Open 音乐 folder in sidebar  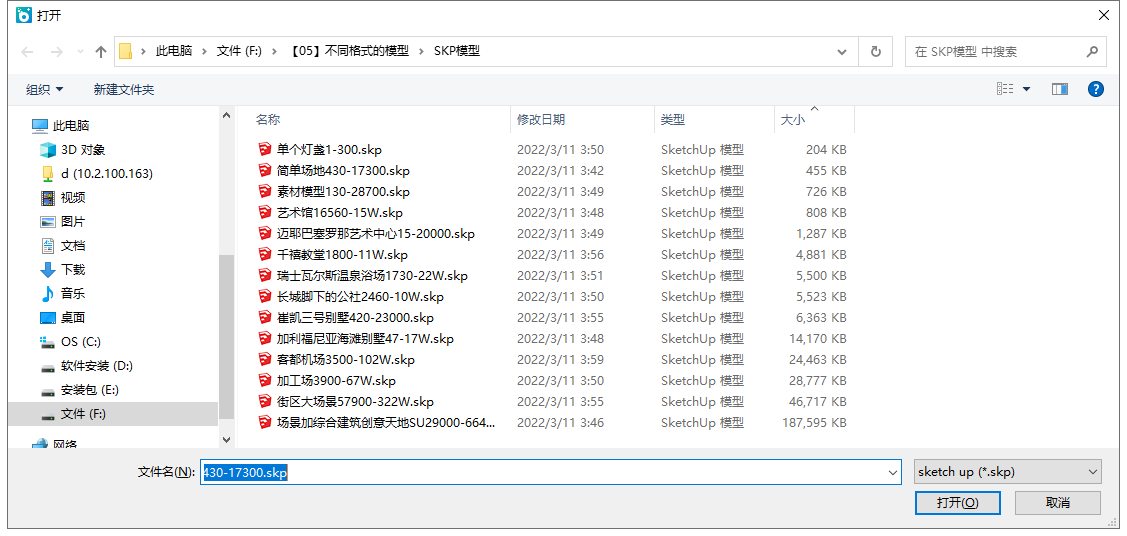73,293
